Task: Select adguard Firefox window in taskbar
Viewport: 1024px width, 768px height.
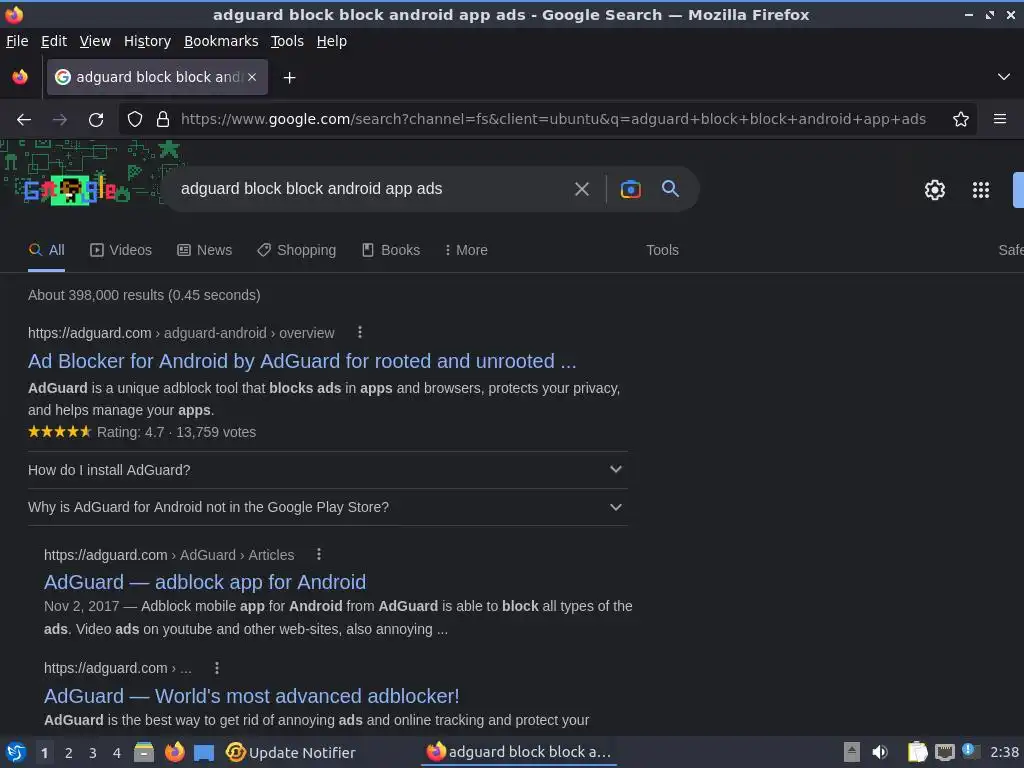Action: point(519,752)
